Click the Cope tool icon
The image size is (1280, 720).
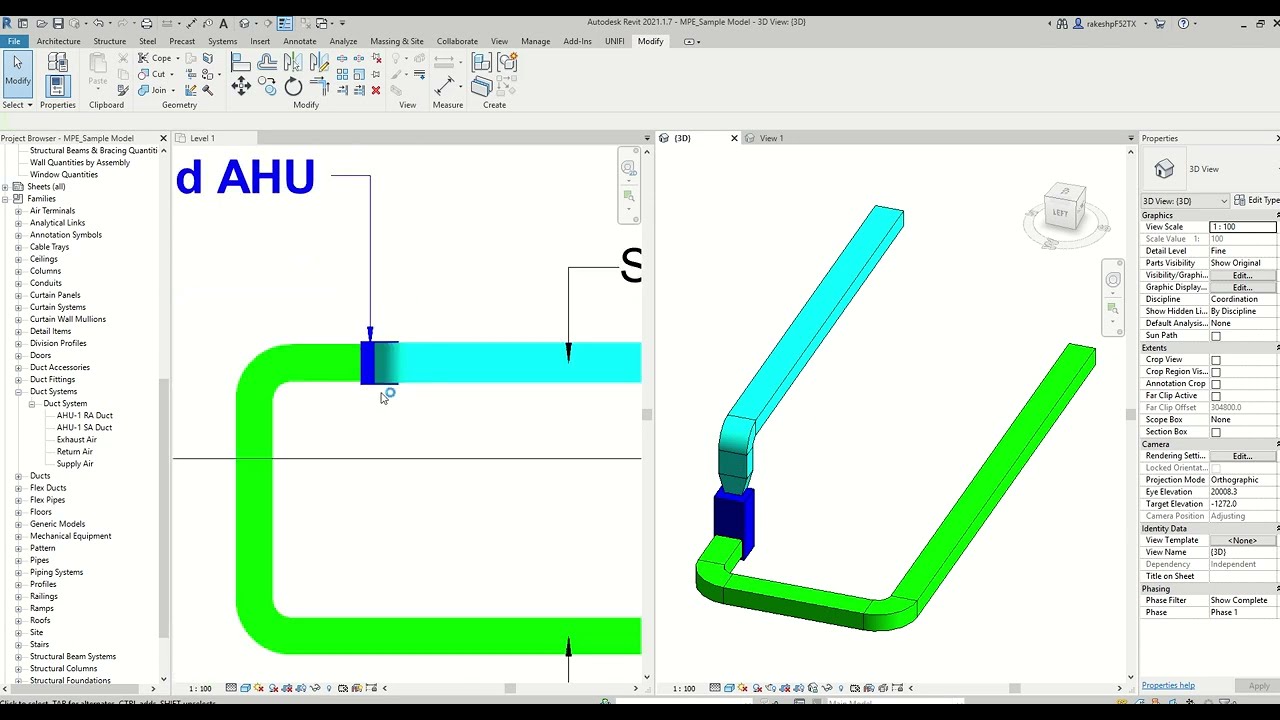(x=143, y=58)
